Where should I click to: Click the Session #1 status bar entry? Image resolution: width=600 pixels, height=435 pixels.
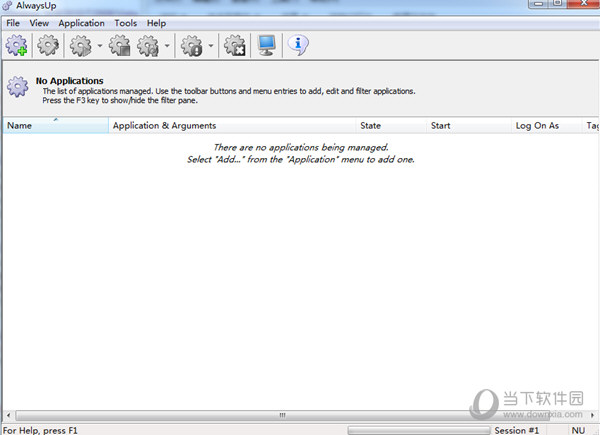[517, 430]
